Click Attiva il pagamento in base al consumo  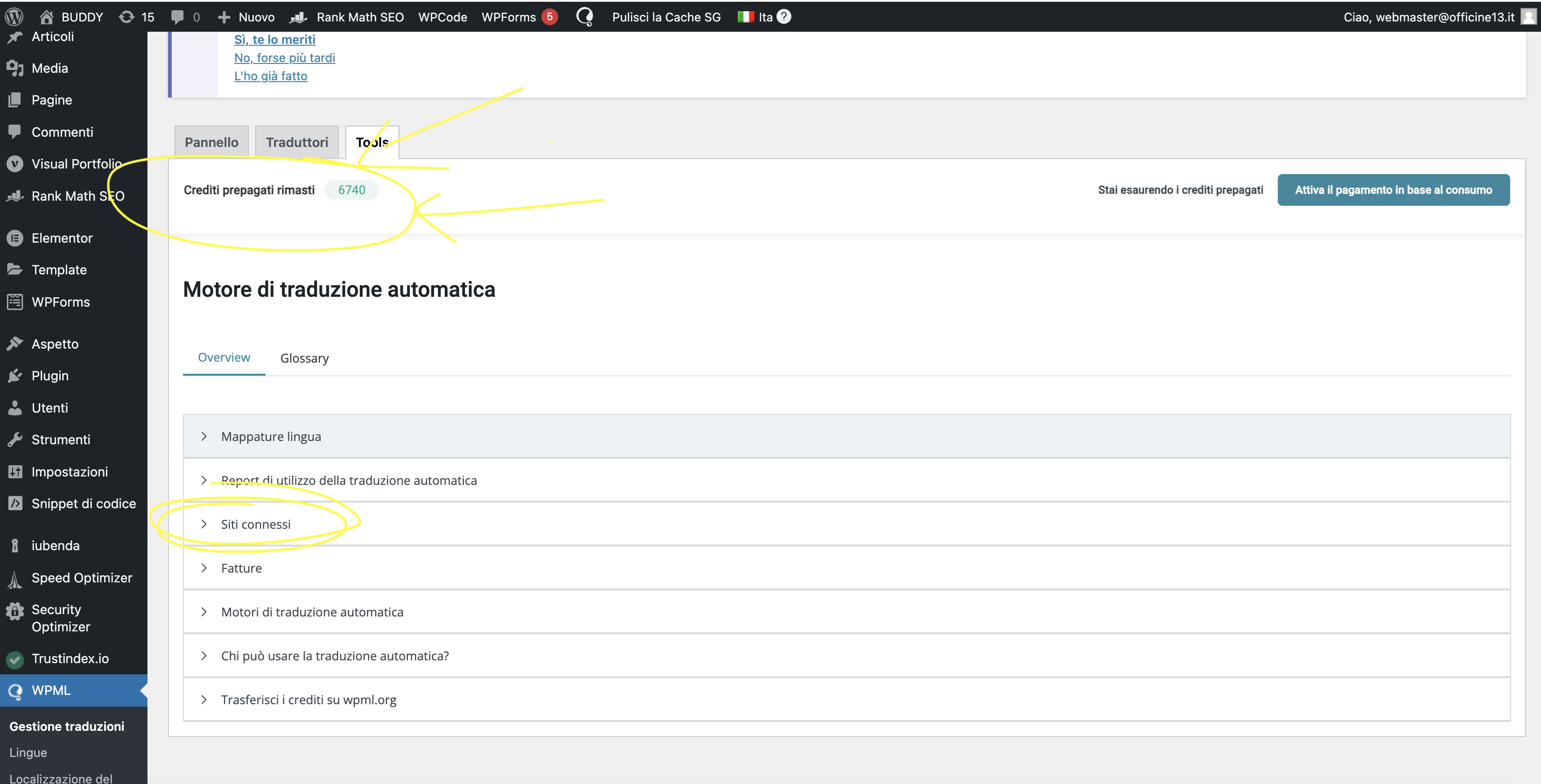click(x=1393, y=190)
